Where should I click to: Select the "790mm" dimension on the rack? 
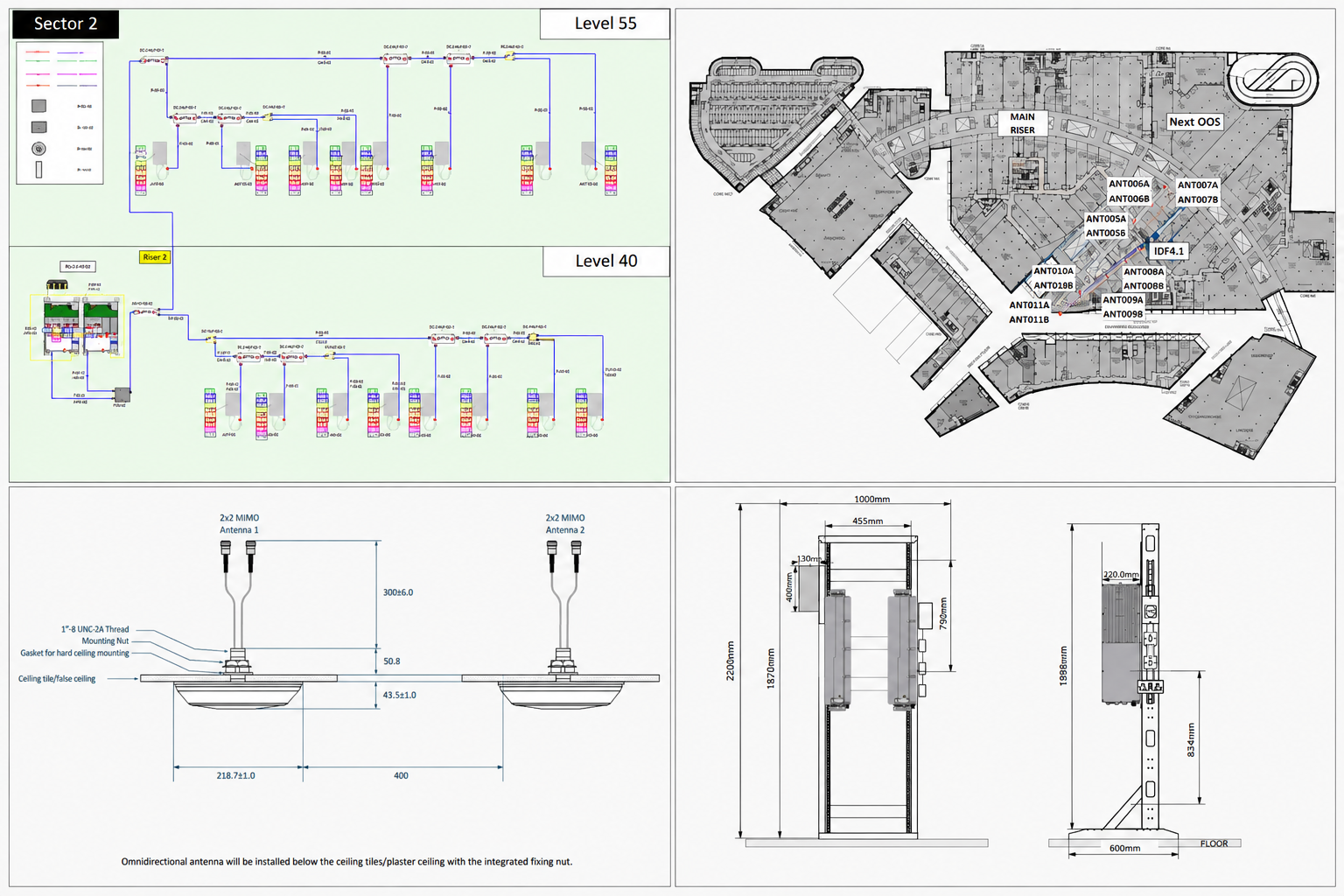943,613
